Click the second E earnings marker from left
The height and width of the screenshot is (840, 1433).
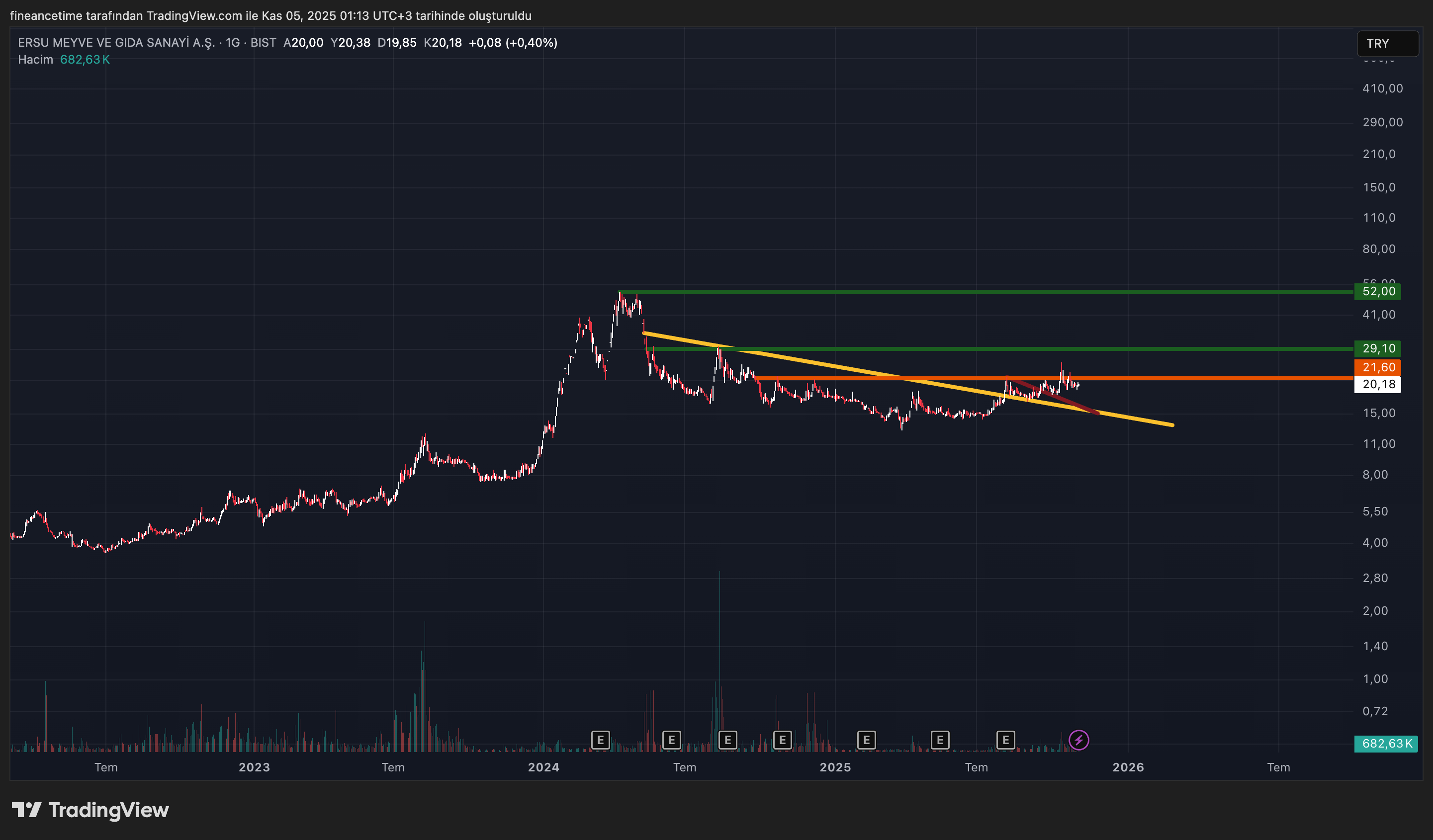point(672,740)
